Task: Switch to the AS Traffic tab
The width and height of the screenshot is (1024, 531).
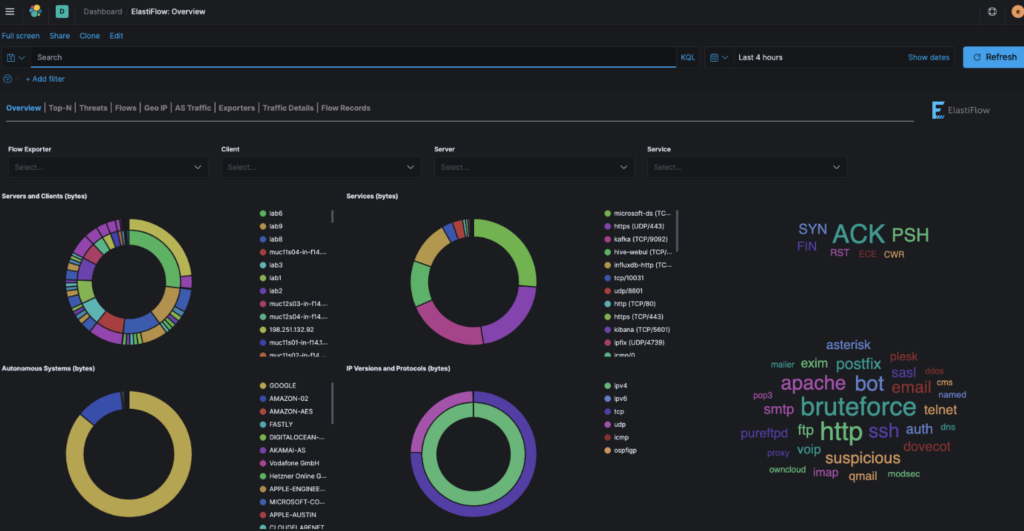Action: [x=193, y=108]
